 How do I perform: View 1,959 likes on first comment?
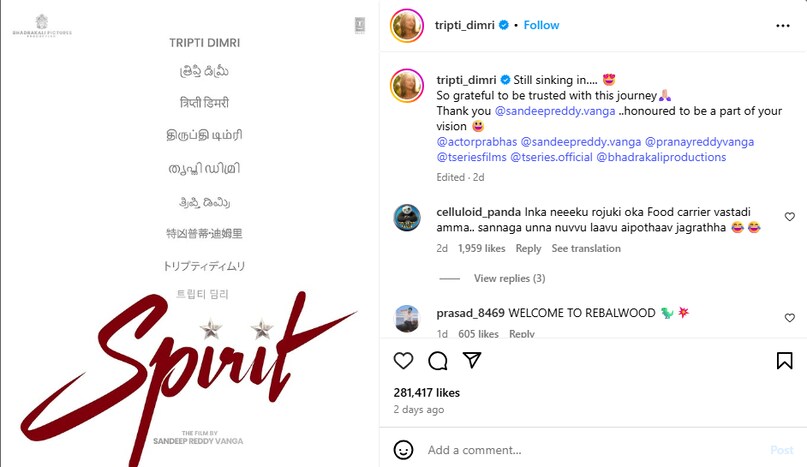point(481,248)
